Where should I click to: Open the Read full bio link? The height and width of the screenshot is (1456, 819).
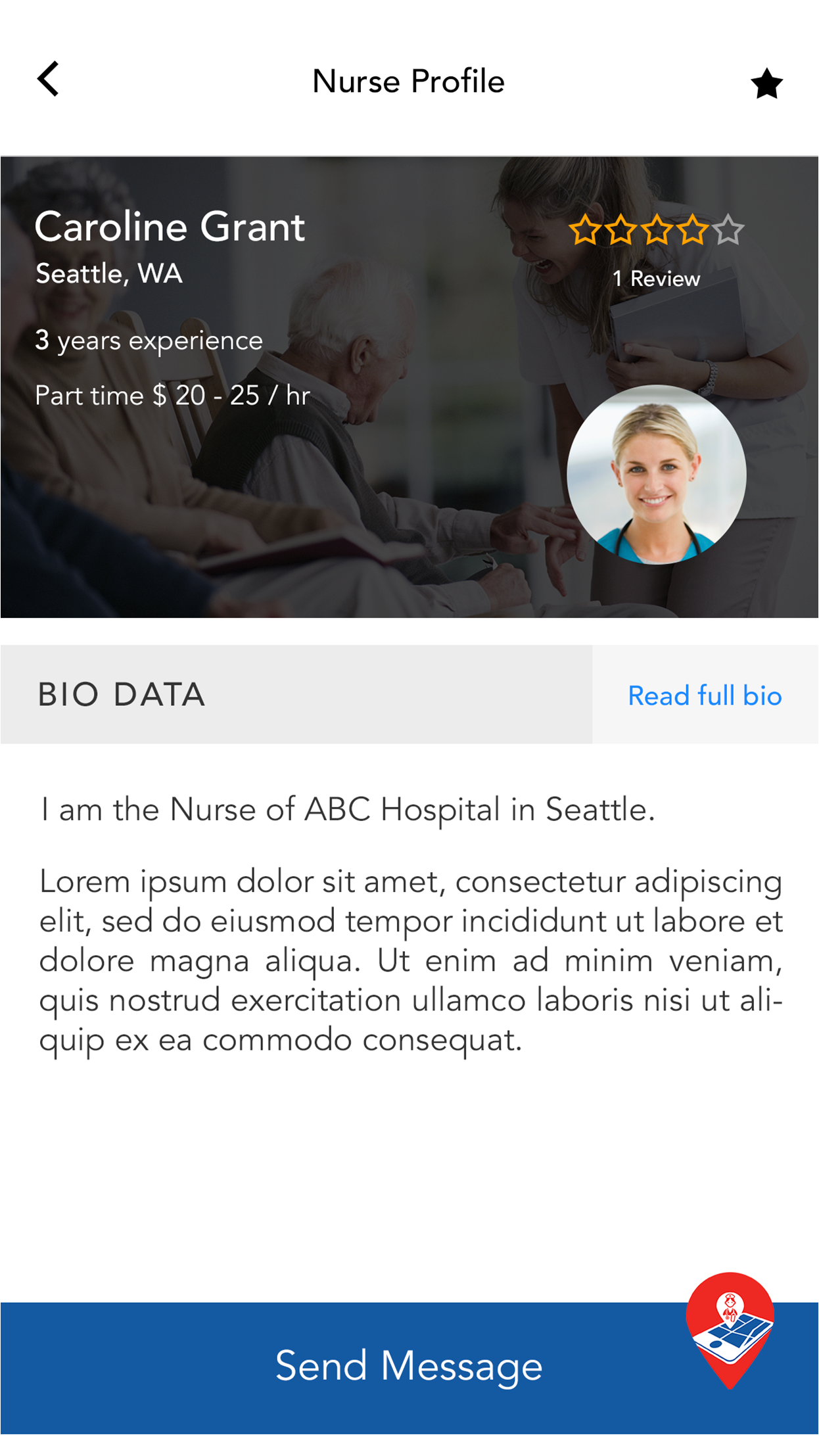pyautogui.click(x=705, y=695)
